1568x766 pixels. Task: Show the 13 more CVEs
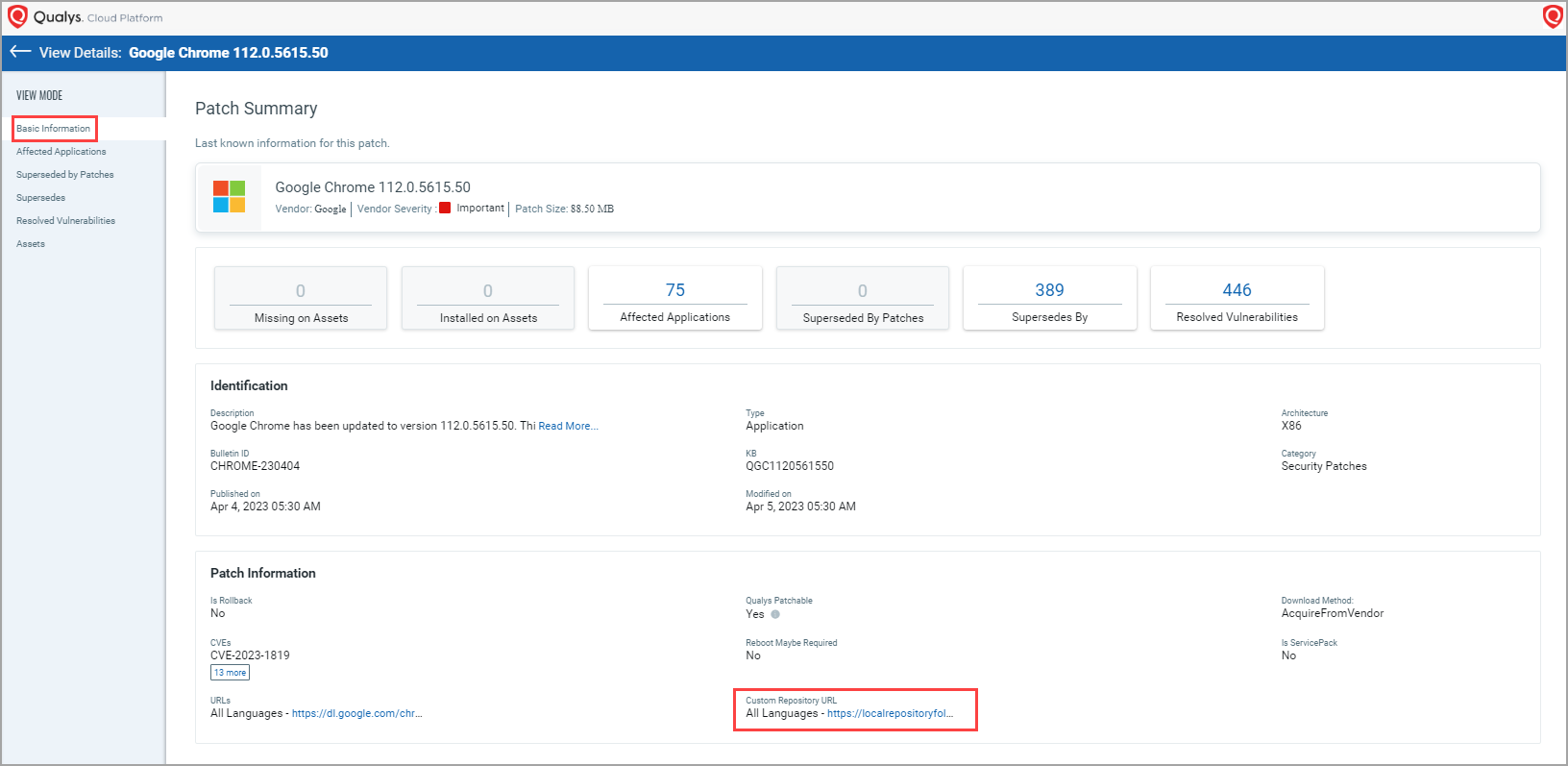click(230, 673)
